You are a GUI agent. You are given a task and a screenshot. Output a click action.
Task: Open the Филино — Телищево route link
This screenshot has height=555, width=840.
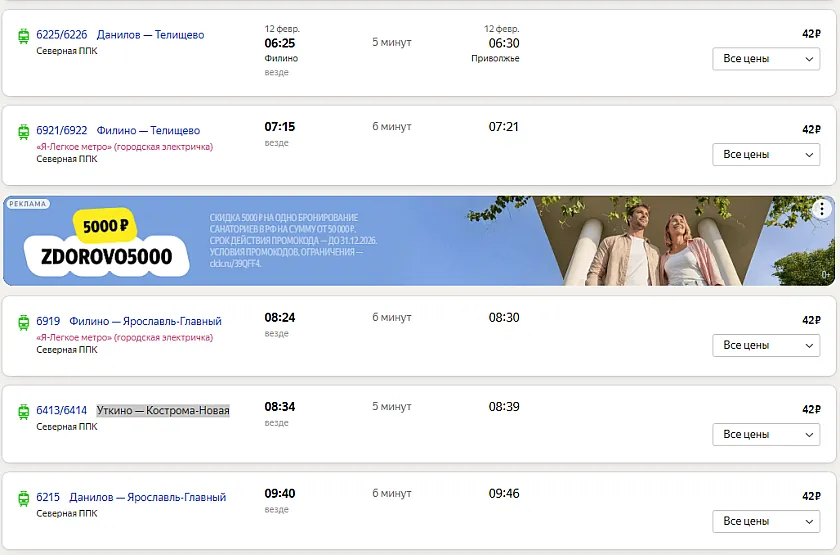coord(148,131)
